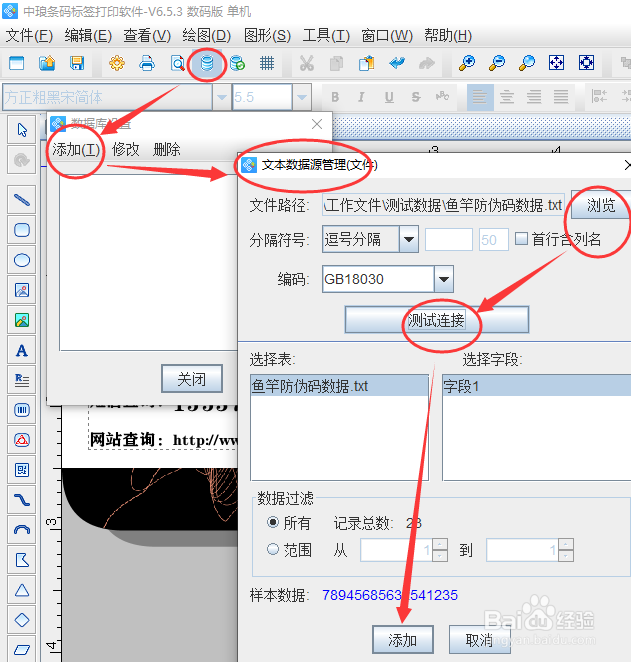
Task: Click the zoom in magnifier
Action: click(x=467, y=63)
